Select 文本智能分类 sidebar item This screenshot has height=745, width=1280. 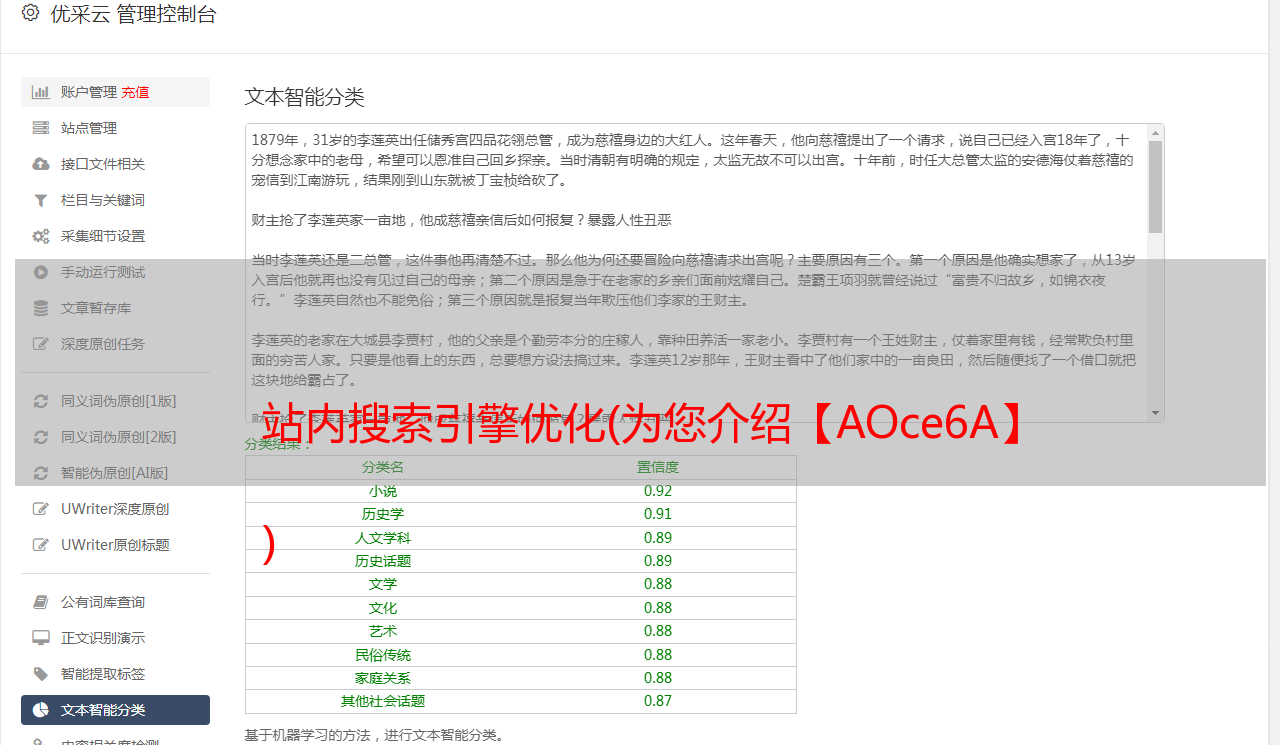click(115, 710)
